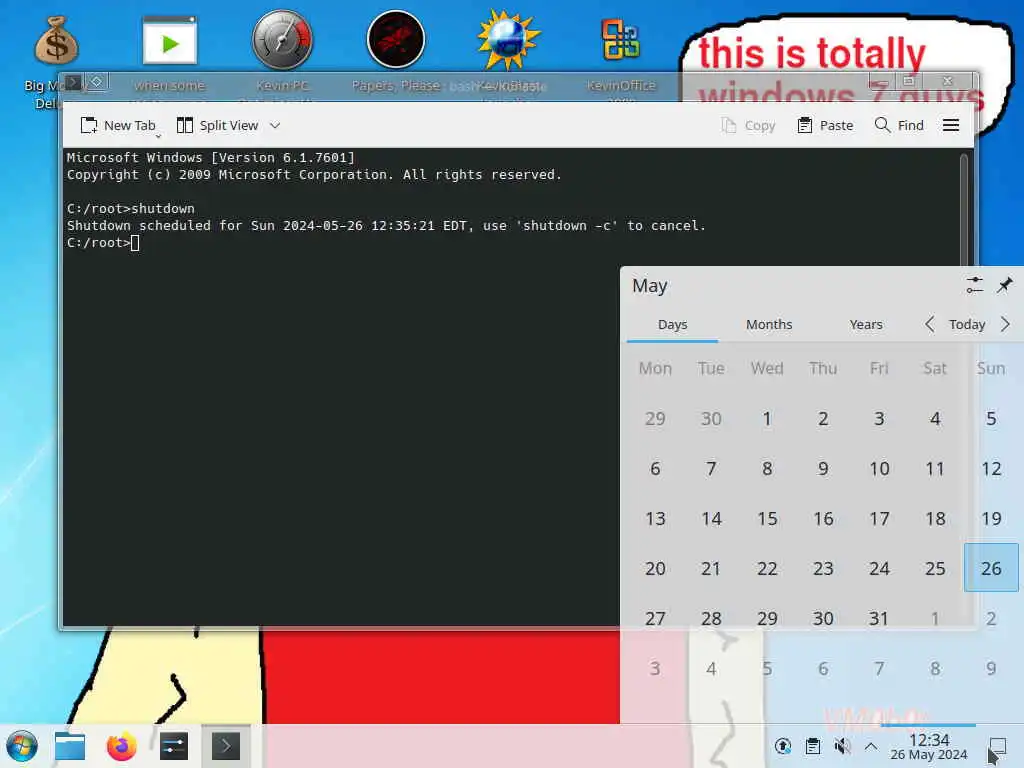1024x768 pixels.
Task: Toggle keep-above pin on Konsole title bar
Action: 97,82
